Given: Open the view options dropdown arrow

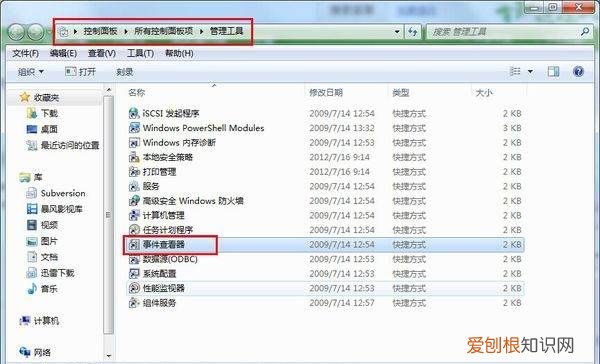Looking at the screenshot, I should click(530, 72).
